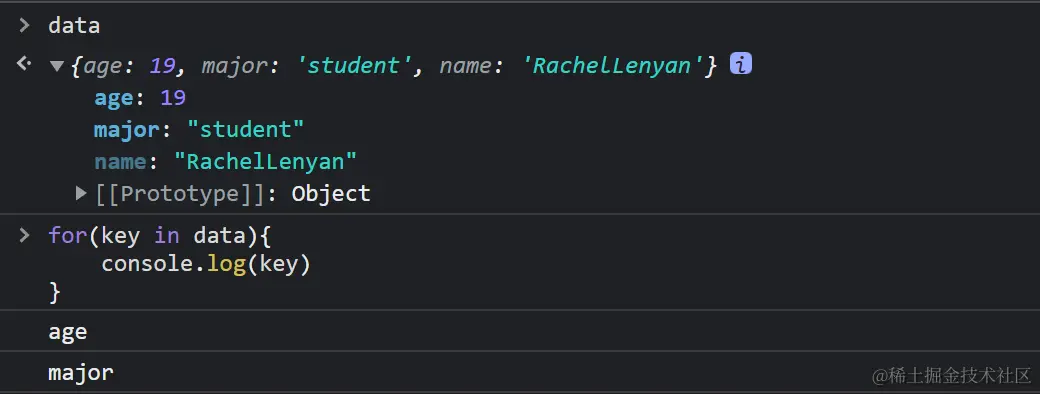This screenshot has width=1040, height=394.
Task: Click the 'Object' prototype label
Action: 331,194
